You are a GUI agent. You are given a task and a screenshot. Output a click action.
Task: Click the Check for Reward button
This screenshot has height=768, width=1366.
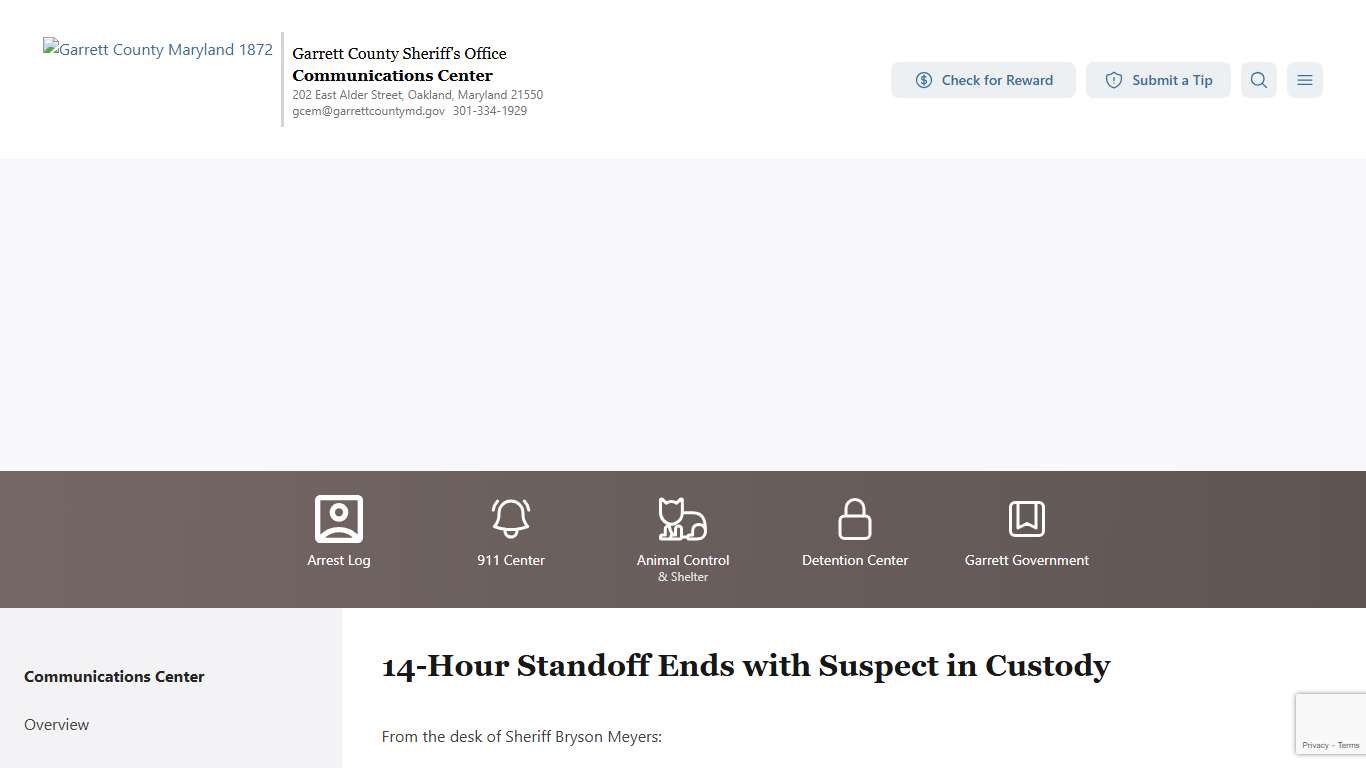coord(983,80)
